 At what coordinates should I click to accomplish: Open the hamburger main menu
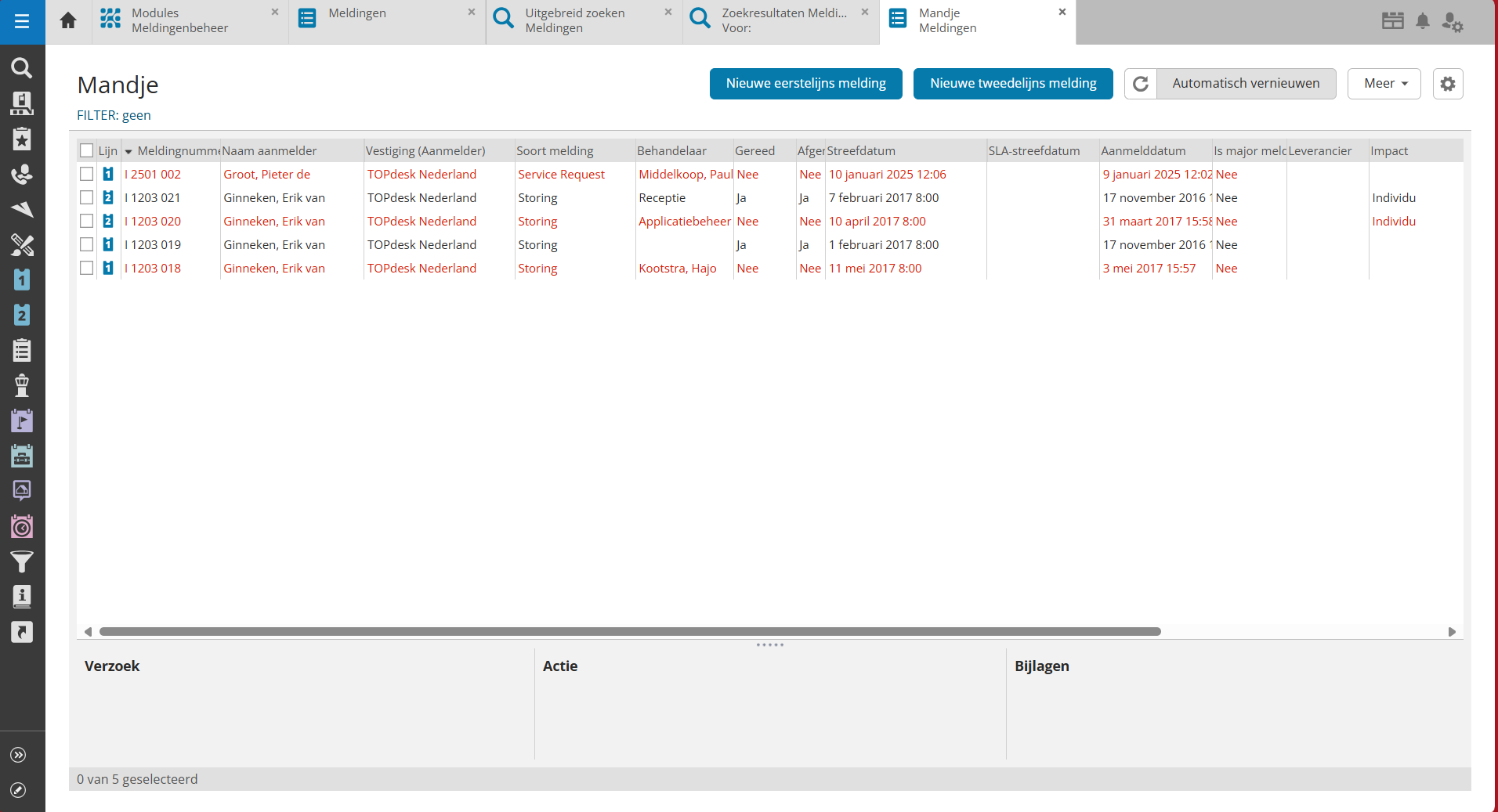(22, 21)
